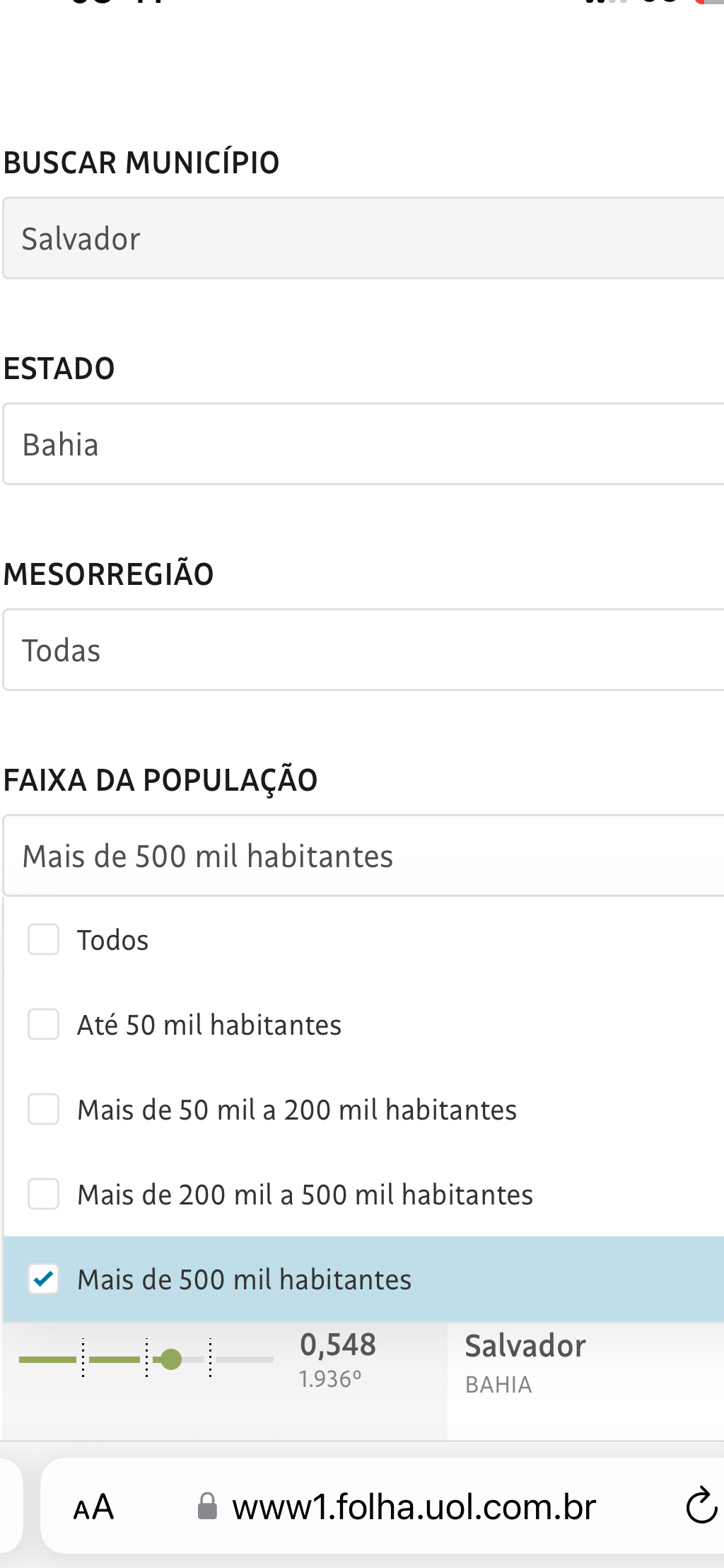The height and width of the screenshot is (1568, 724).
Task: Choose 'Mais de 200 mil a 500 mil habitantes' option
Action: (305, 1195)
